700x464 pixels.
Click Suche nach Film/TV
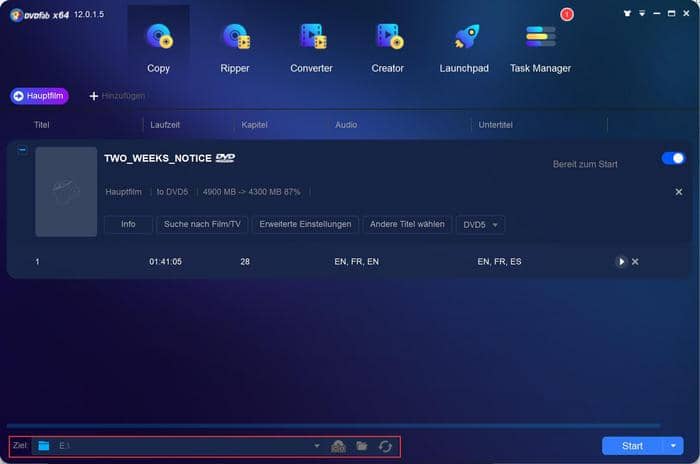pos(202,224)
